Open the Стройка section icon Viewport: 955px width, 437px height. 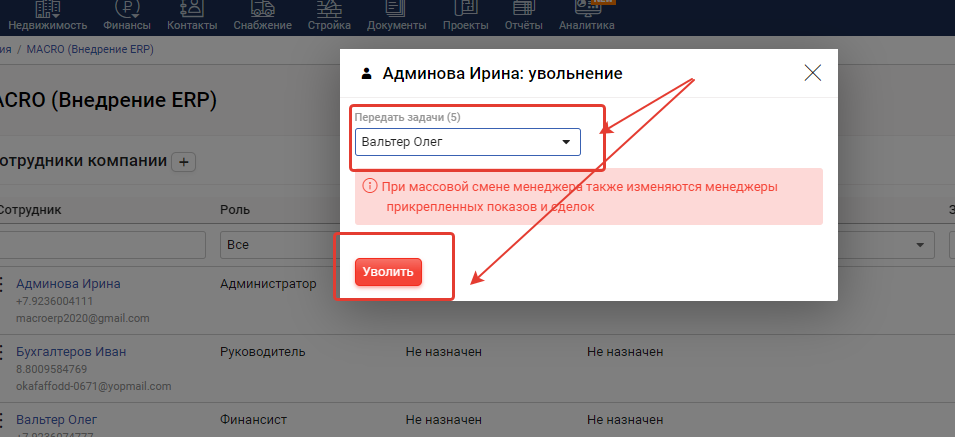(x=329, y=8)
